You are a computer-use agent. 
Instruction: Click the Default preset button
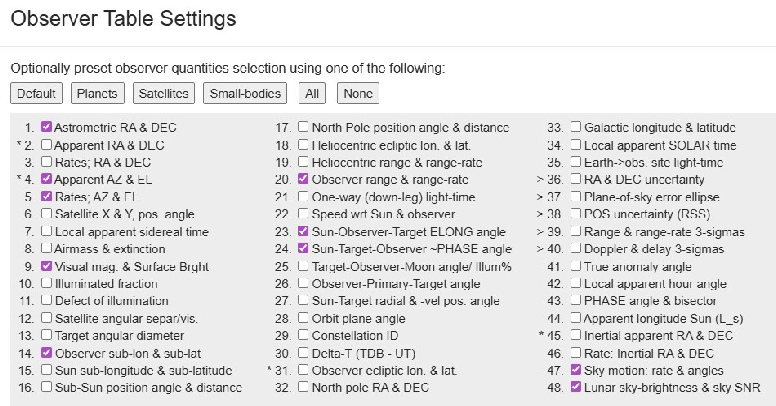click(36, 93)
